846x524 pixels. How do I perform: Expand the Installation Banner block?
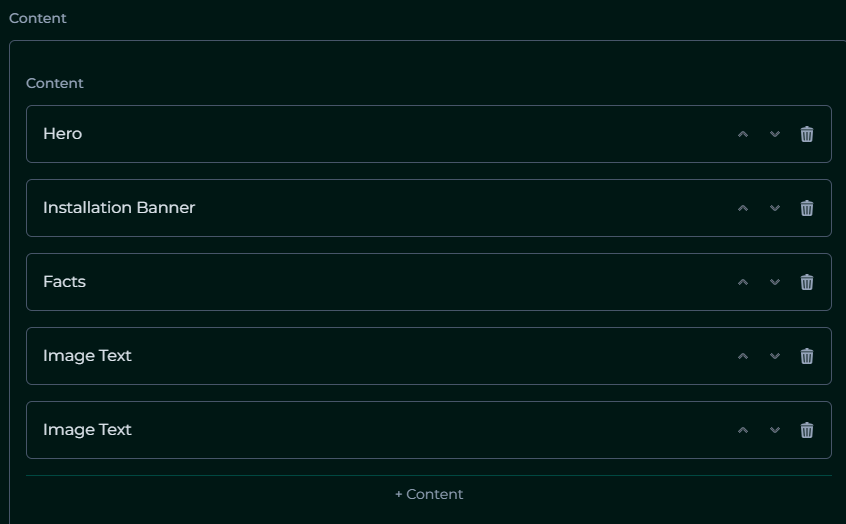click(378, 208)
